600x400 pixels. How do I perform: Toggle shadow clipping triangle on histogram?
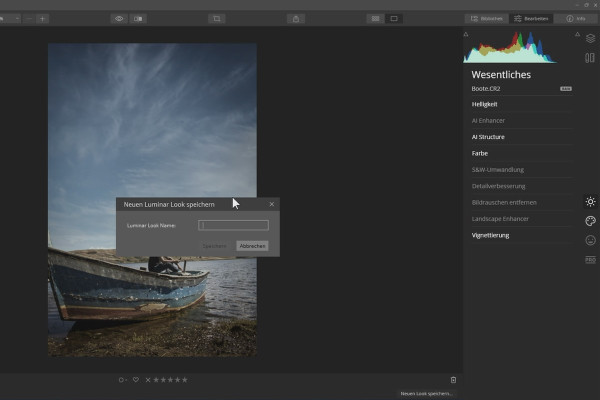click(466, 34)
